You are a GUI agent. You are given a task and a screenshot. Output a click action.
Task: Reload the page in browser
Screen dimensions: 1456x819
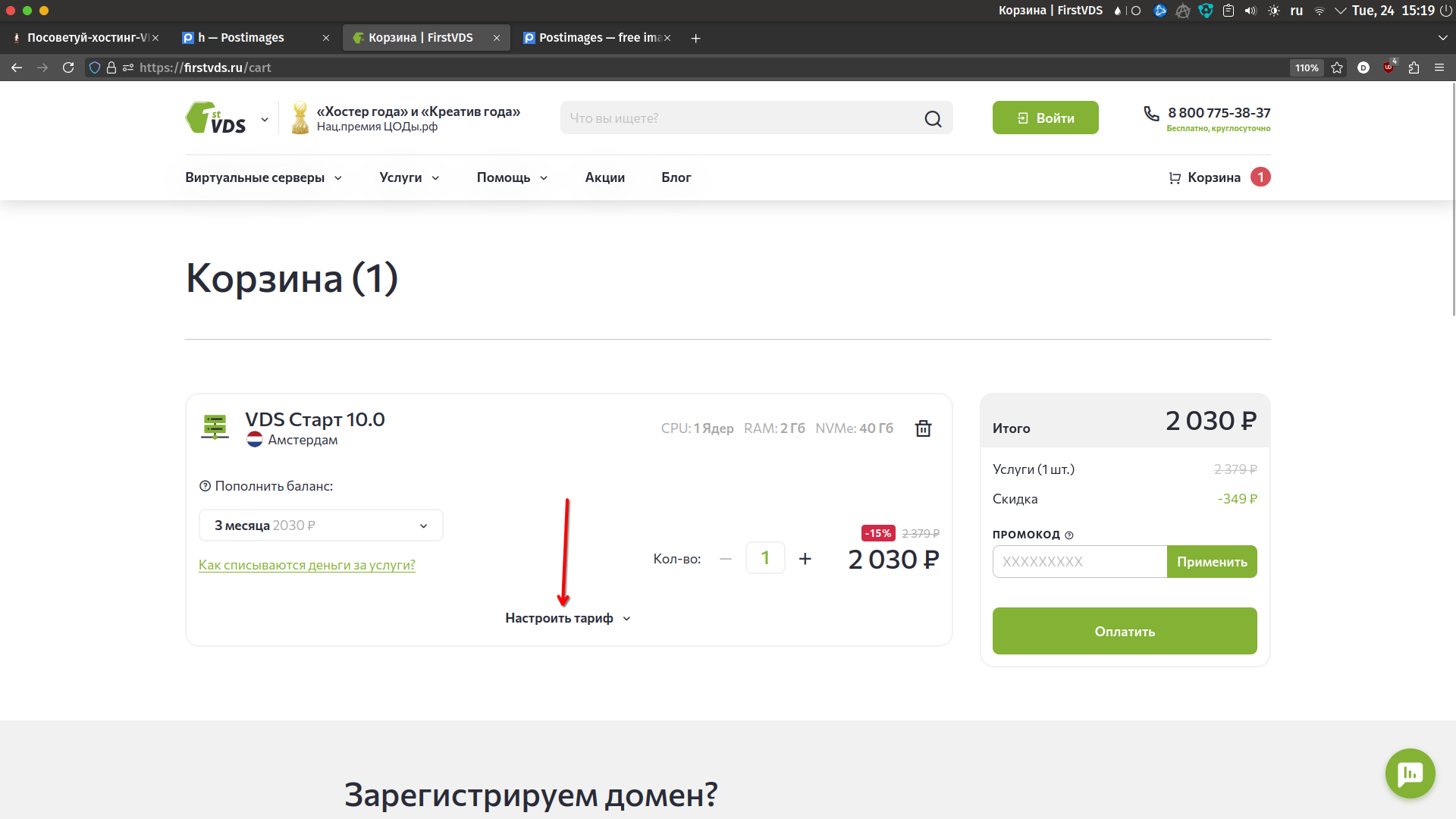68,67
